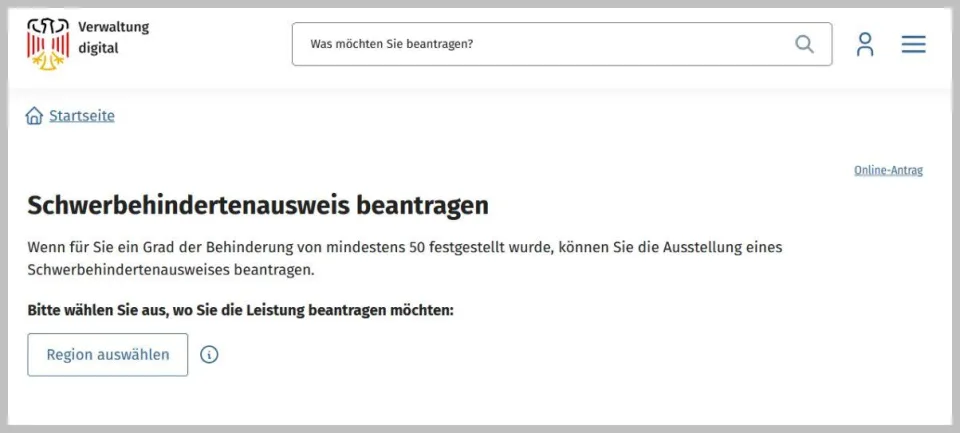The width and height of the screenshot is (960, 433).
Task: Click the Region auswählen button
Action: tap(108, 355)
